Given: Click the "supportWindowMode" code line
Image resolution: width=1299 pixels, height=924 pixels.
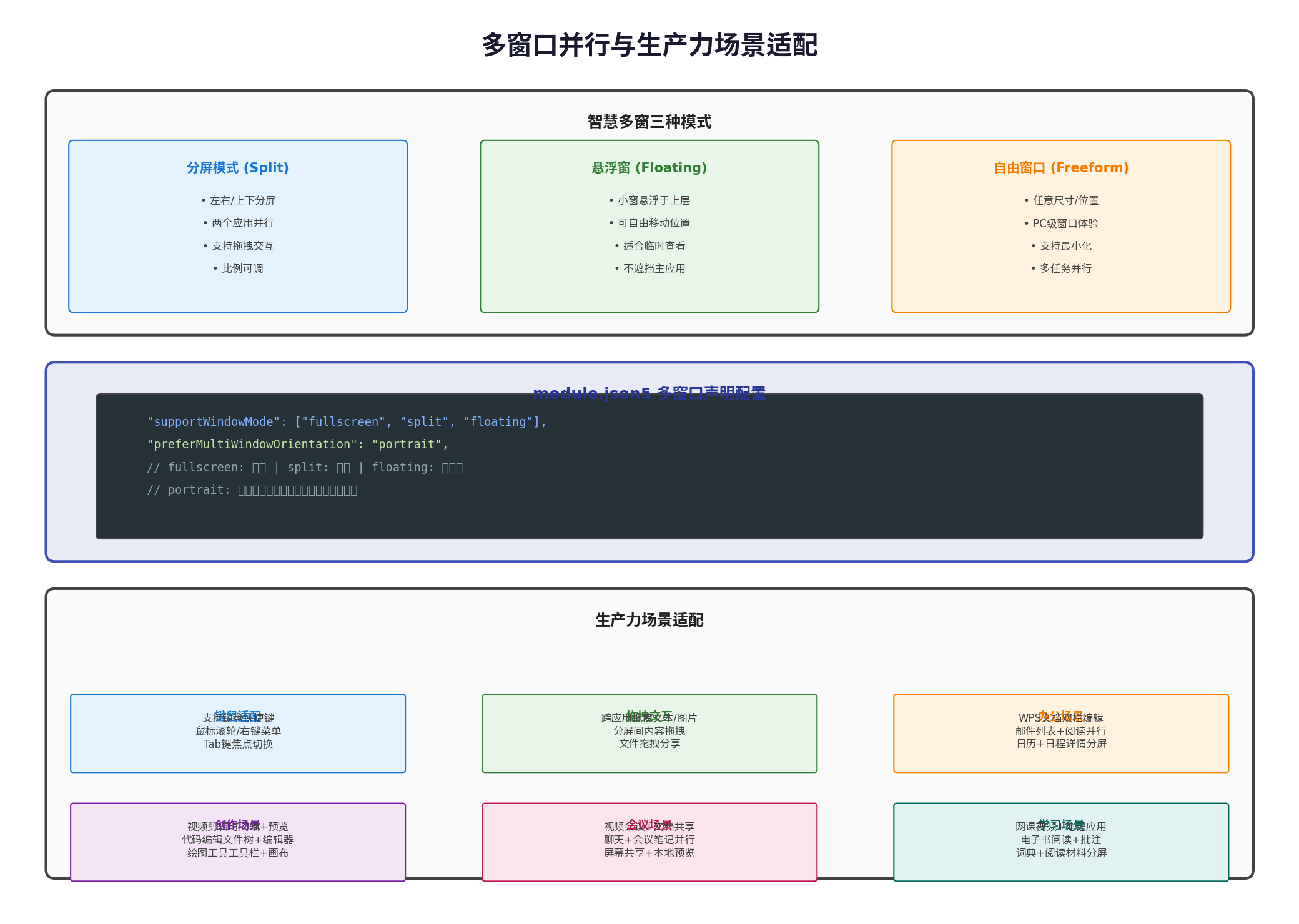Looking at the screenshot, I should click(347, 422).
